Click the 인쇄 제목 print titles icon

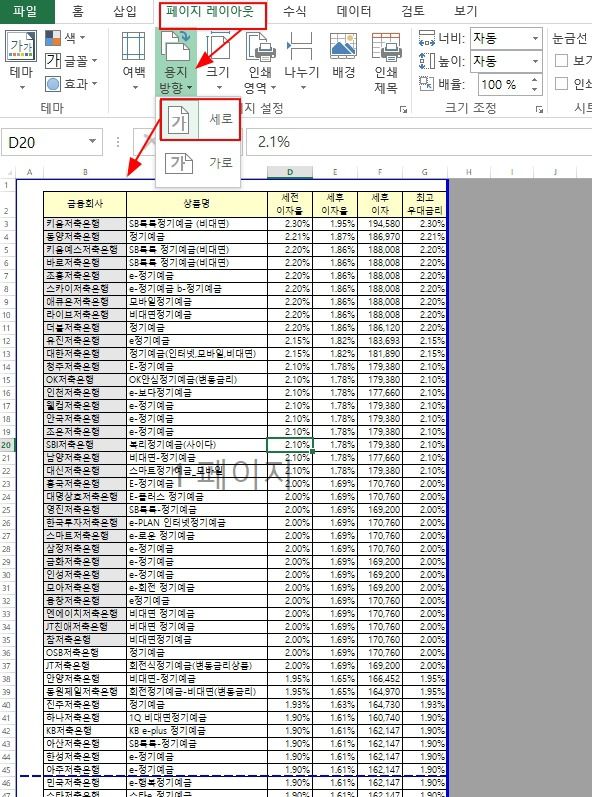coord(386,47)
